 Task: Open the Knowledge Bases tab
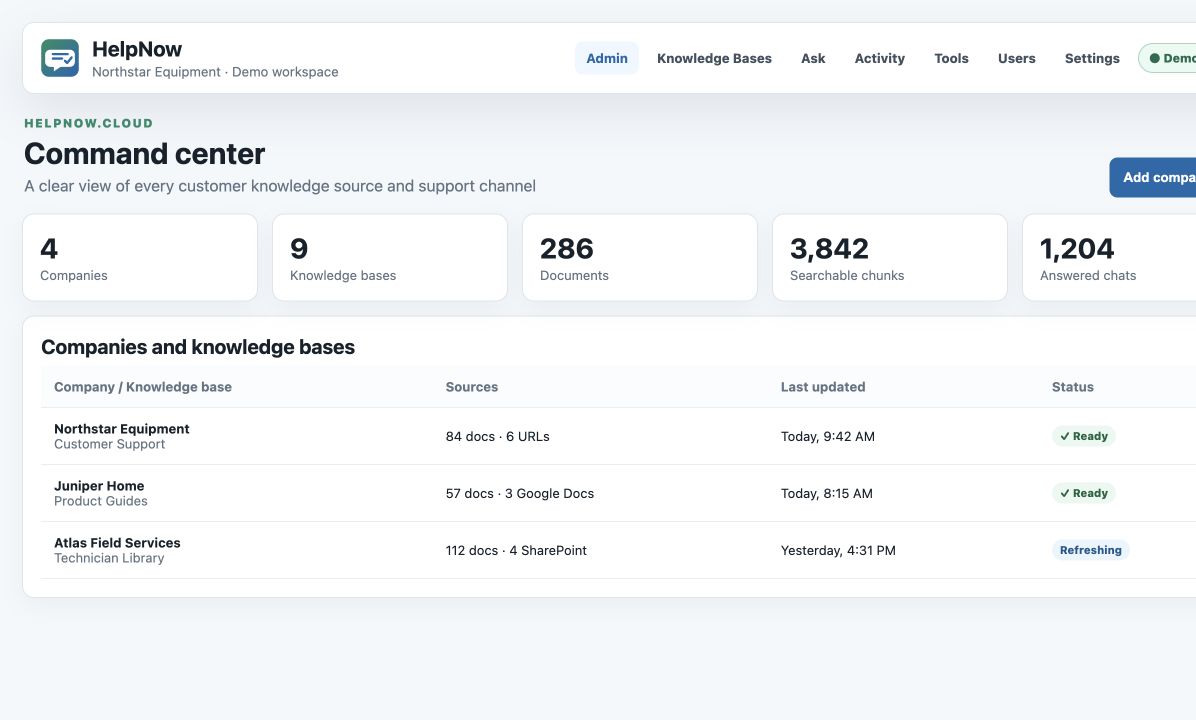click(714, 58)
